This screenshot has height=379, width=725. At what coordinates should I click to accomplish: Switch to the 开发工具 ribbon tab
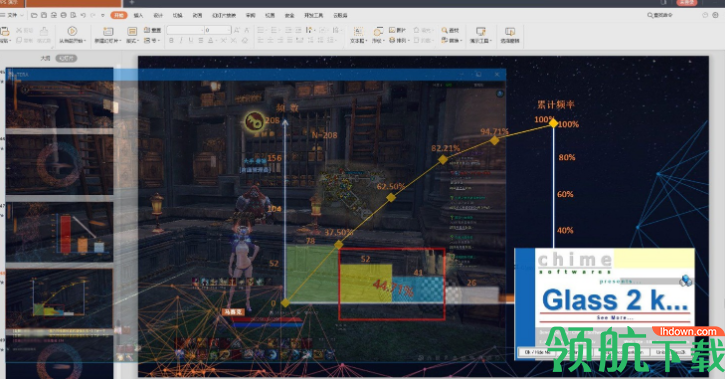[x=313, y=15]
